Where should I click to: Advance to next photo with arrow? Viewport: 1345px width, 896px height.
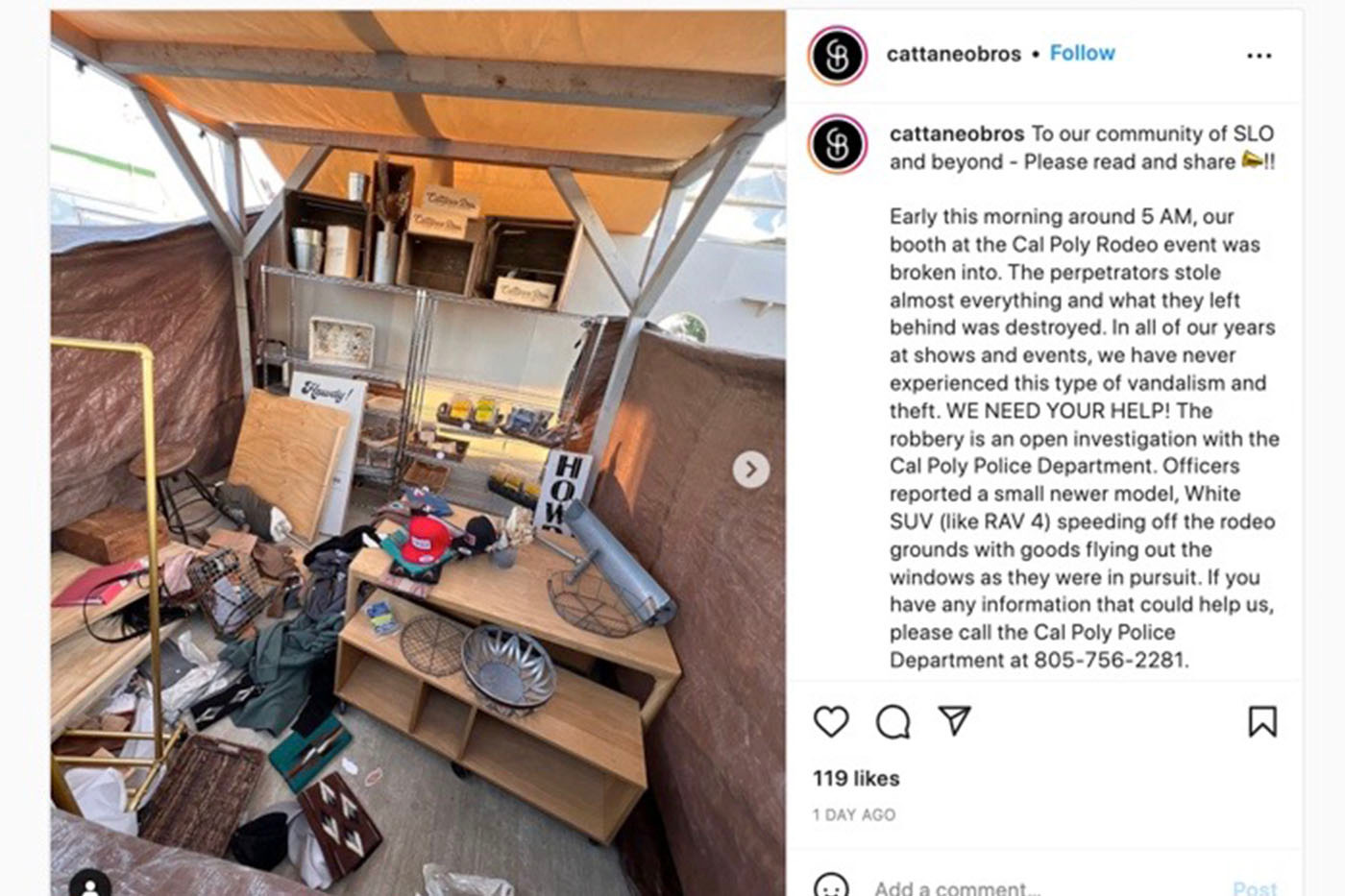point(751,470)
